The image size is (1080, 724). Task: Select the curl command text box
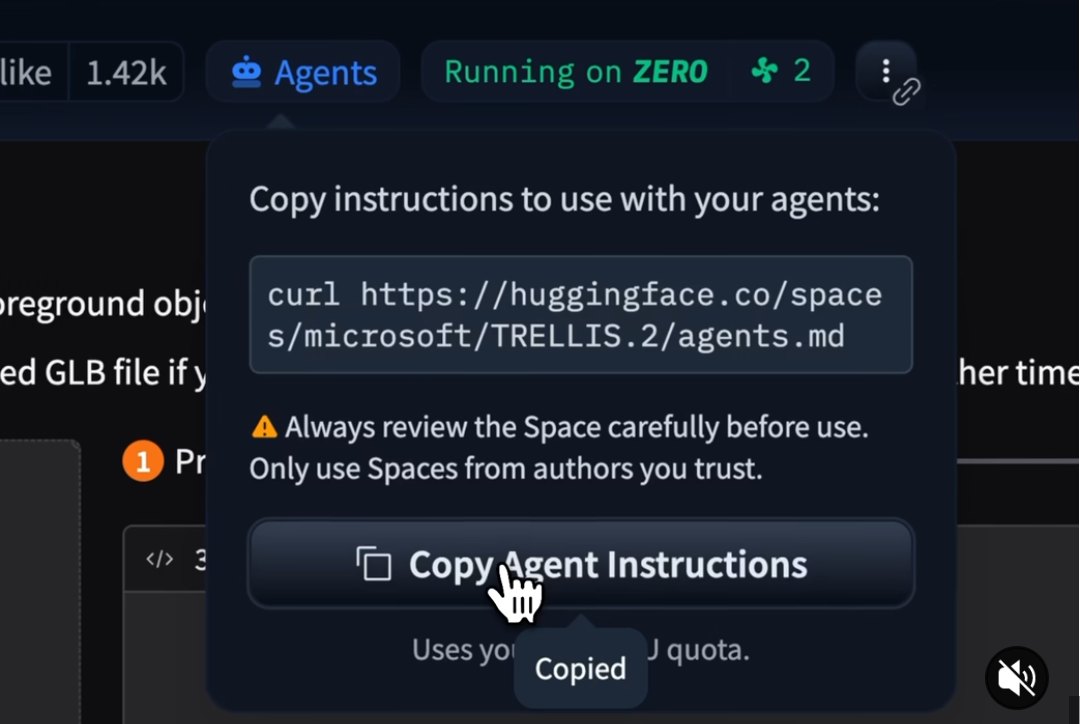pyautogui.click(x=581, y=315)
